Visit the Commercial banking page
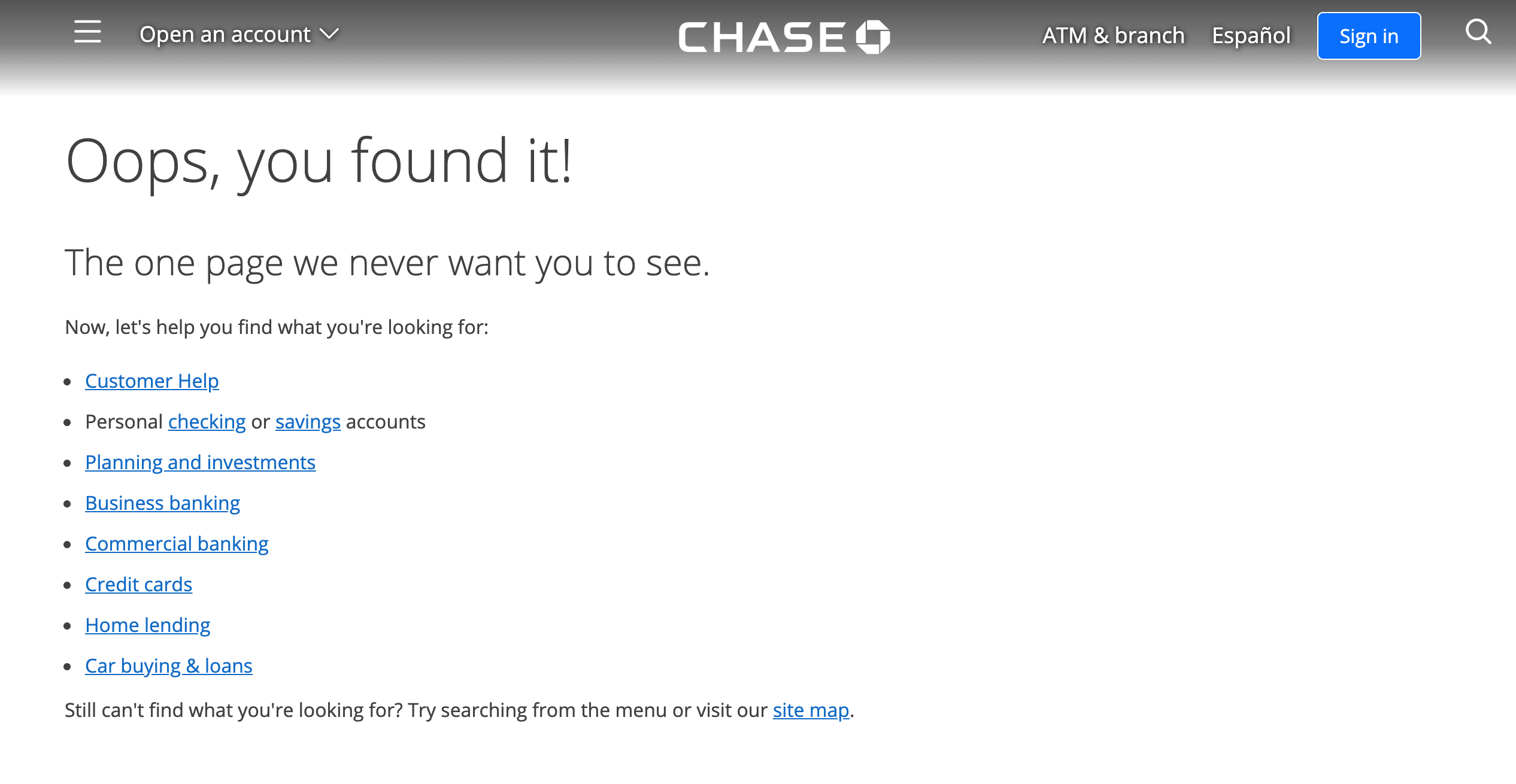This screenshot has width=1516, height=784. [x=177, y=544]
